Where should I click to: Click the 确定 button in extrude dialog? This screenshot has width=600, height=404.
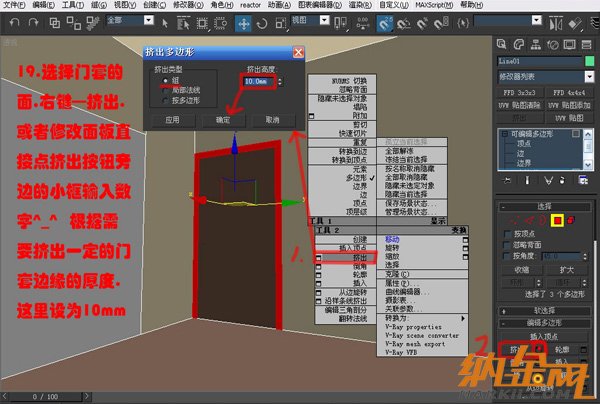pos(223,120)
